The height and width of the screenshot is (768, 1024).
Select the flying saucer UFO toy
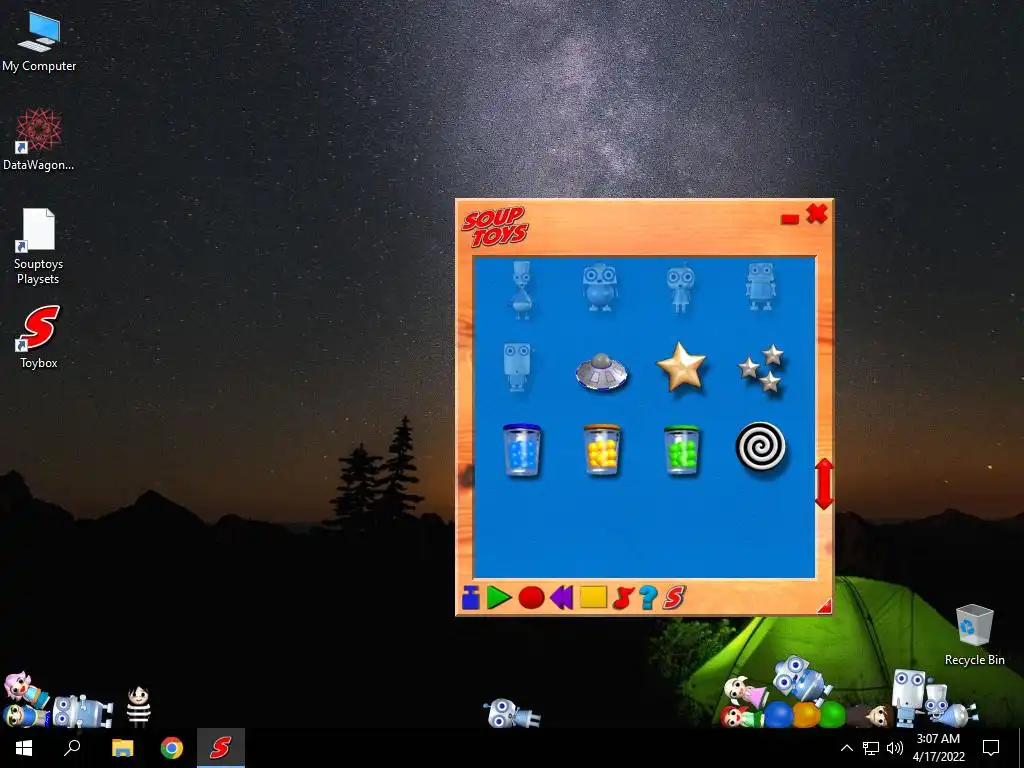pyautogui.click(x=601, y=372)
